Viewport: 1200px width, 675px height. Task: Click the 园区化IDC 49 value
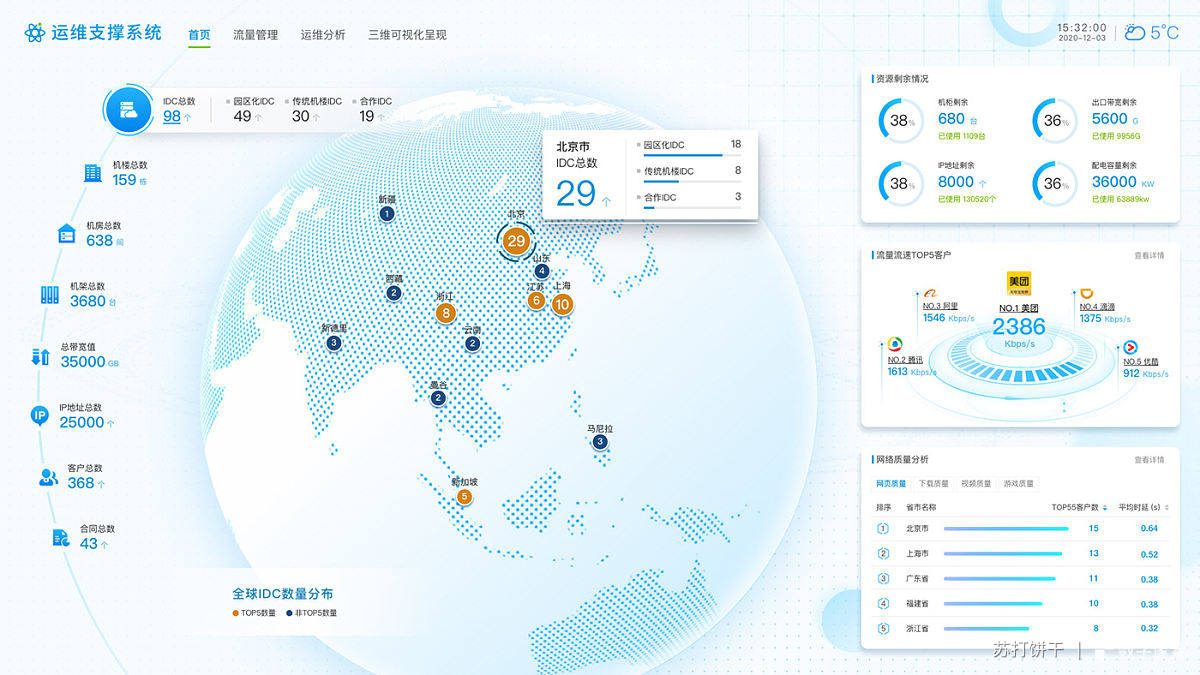tap(242, 116)
